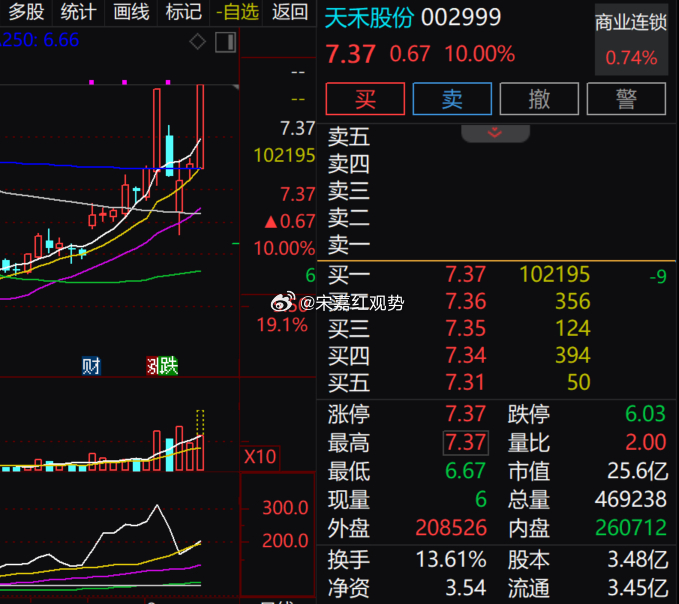Screen dimensions: 679x604
Task: Click 涨停 limit-up price 7.37
Action: coord(466,413)
